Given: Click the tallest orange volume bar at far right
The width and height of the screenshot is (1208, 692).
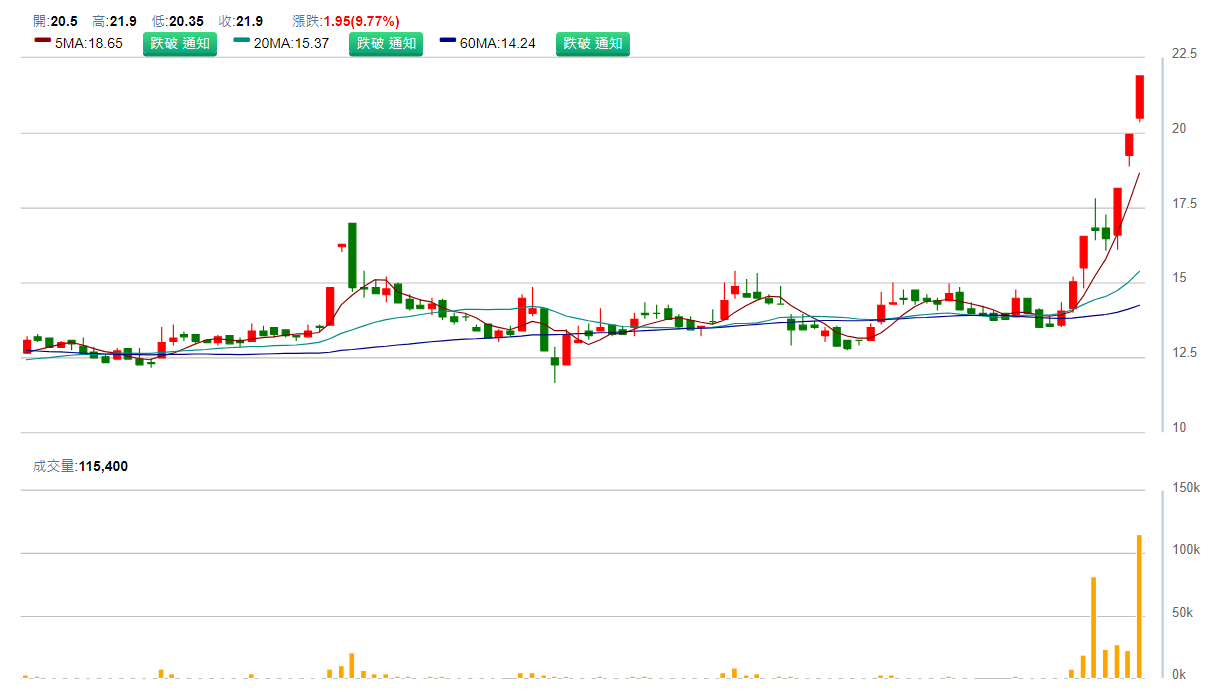Looking at the screenshot, I should coord(1139,606).
